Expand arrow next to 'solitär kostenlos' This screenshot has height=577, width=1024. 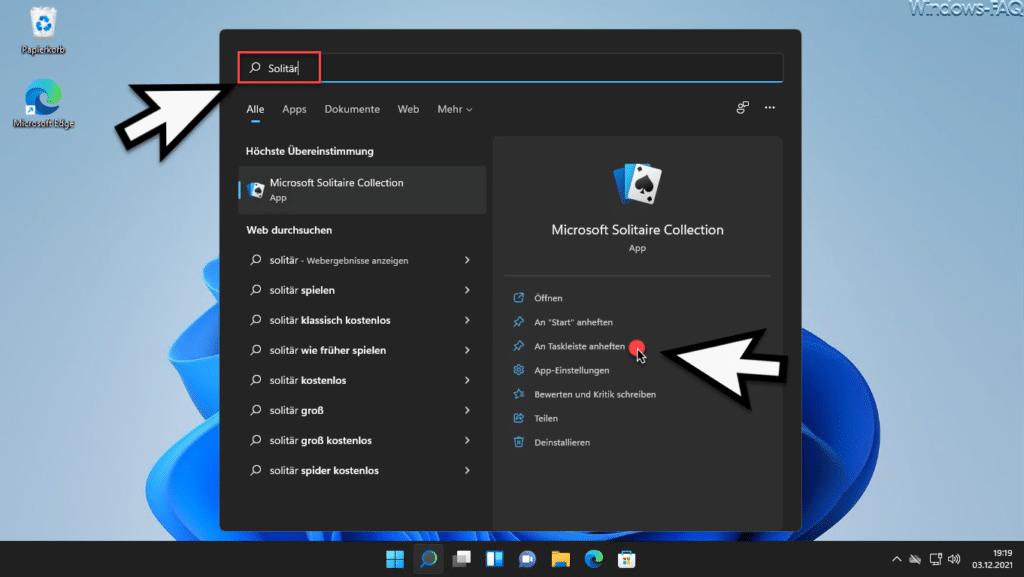(x=467, y=380)
